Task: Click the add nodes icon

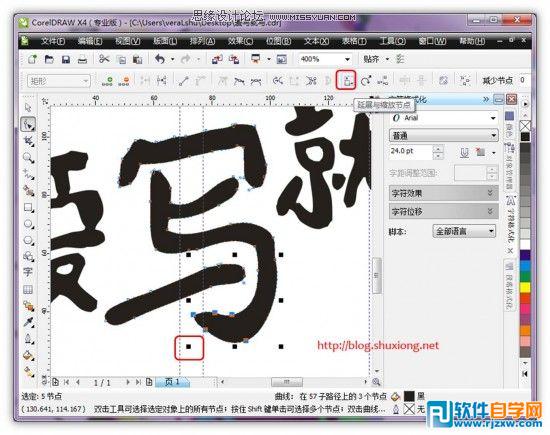Action: point(107,81)
